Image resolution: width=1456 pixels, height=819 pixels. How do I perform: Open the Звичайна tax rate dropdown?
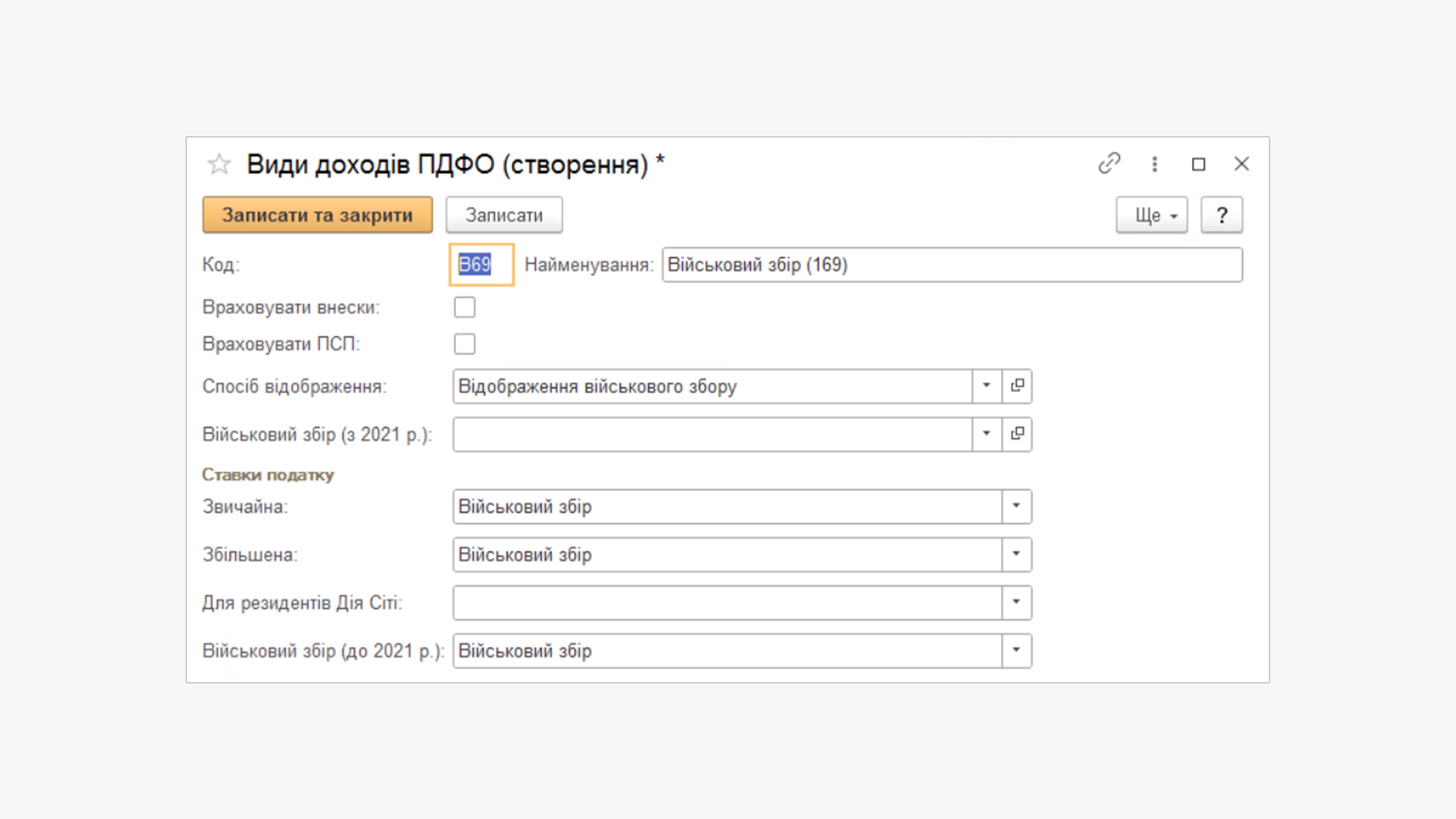coord(1016,507)
